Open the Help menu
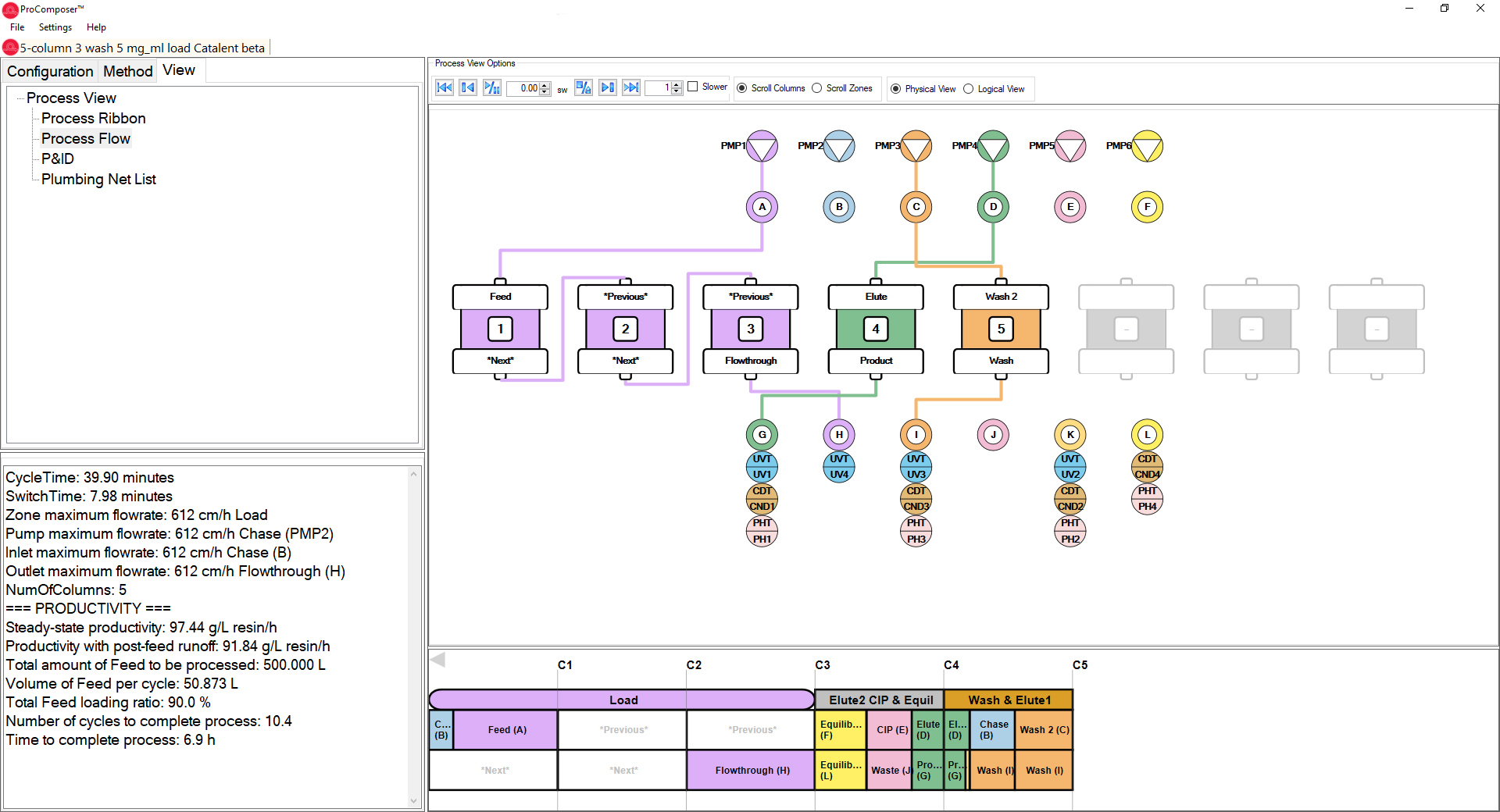 (x=96, y=27)
